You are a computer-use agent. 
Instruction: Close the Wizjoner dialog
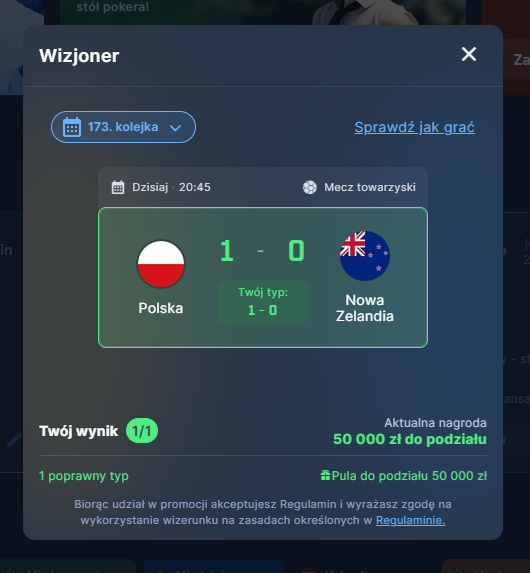point(469,54)
